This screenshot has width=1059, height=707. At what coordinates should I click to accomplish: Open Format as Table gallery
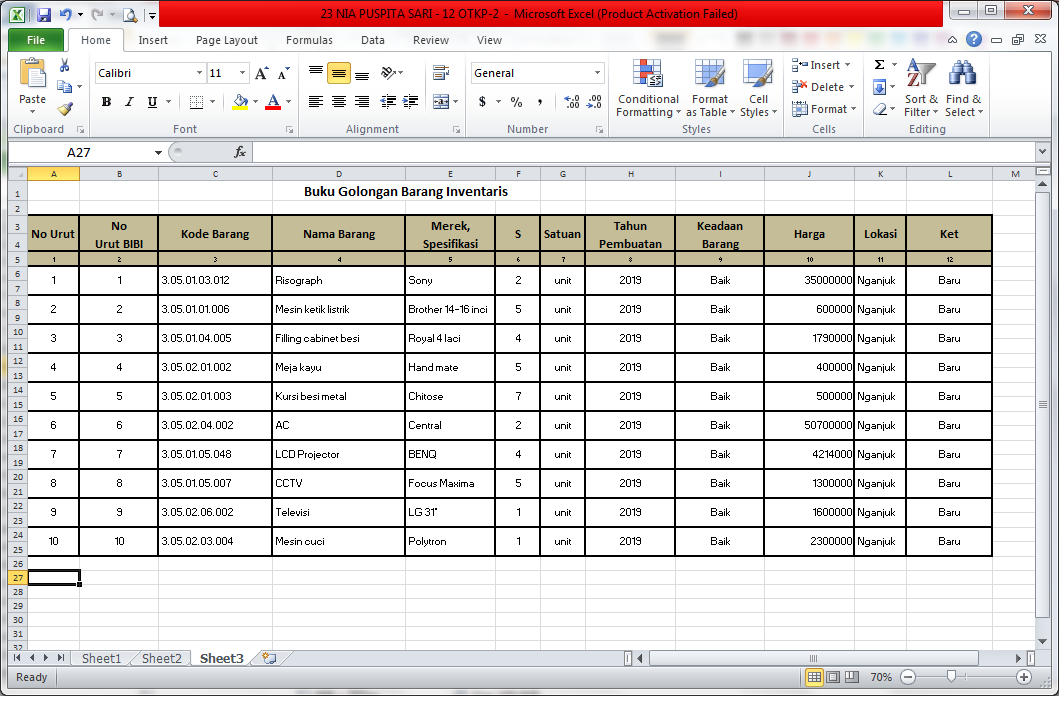[x=710, y=88]
